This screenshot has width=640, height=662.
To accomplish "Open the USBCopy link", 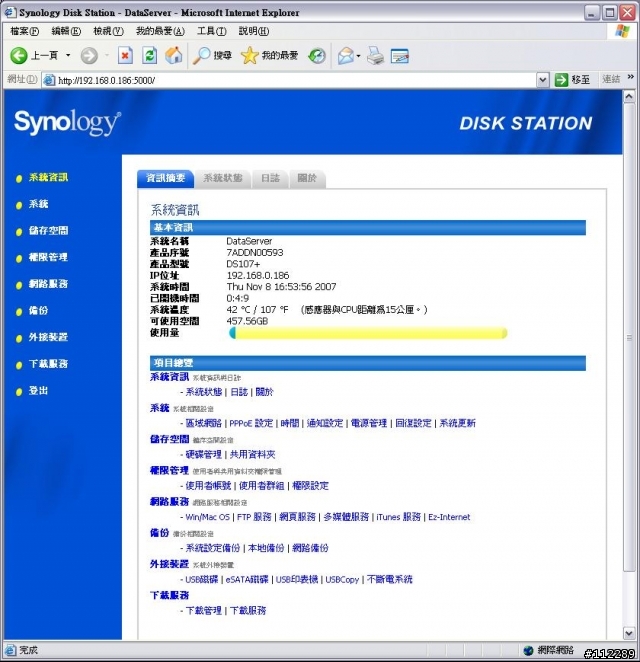I will (x=342, y=579).
